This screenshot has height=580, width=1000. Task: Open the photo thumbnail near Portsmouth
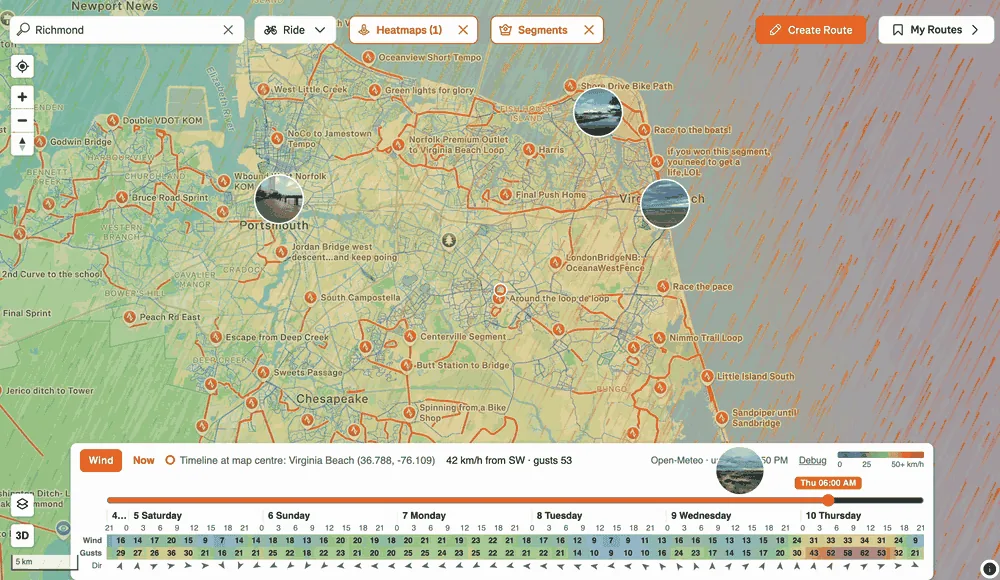[x=279, y=199]
